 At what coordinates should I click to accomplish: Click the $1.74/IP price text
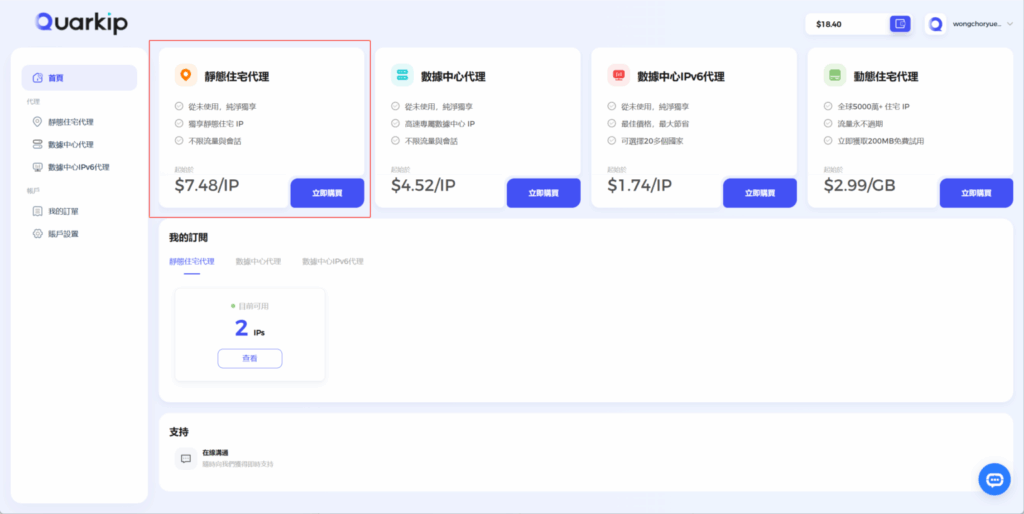click(639, 185)
